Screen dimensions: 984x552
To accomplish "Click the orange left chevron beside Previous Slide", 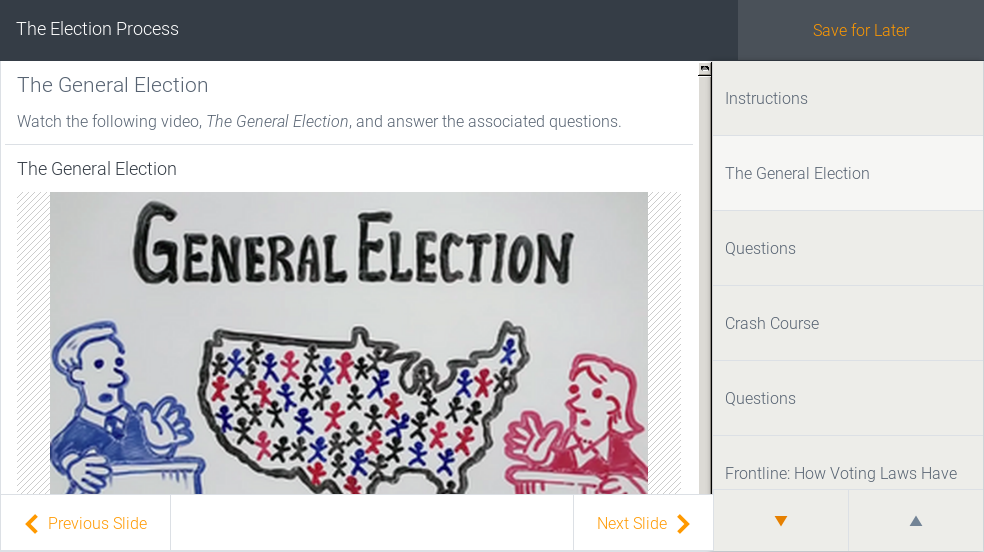I will pyautogui.click(x=32, y=524).
